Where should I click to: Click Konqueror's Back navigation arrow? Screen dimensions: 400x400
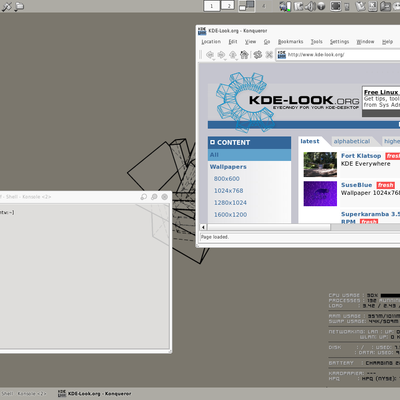coord(209,54)
